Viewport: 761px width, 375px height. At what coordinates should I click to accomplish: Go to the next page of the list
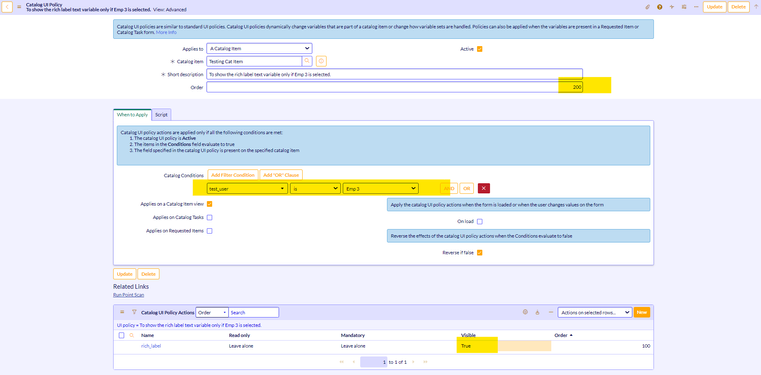pyautogui.click(x=414, y=362)
